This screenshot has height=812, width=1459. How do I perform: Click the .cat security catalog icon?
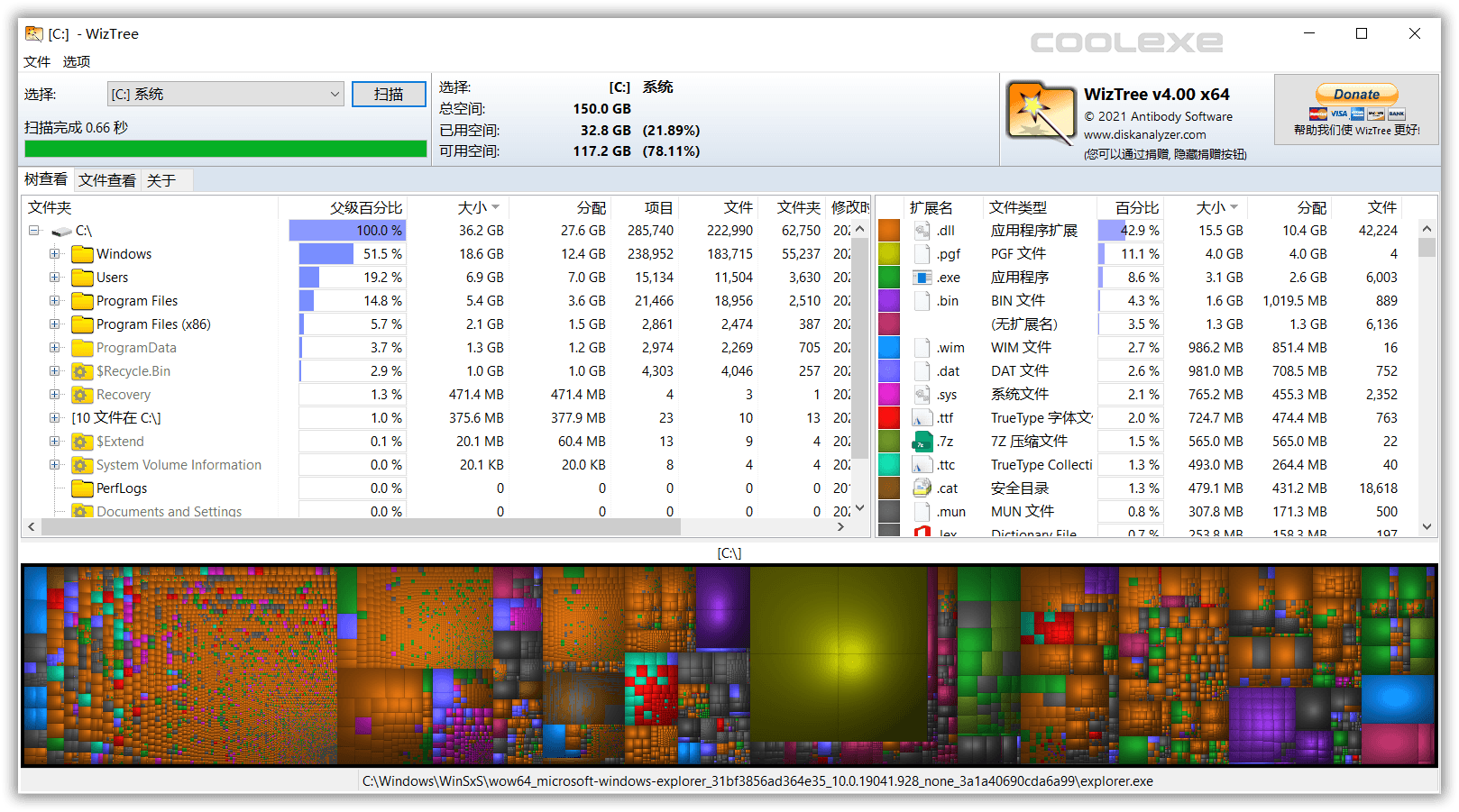coord(922,488)
